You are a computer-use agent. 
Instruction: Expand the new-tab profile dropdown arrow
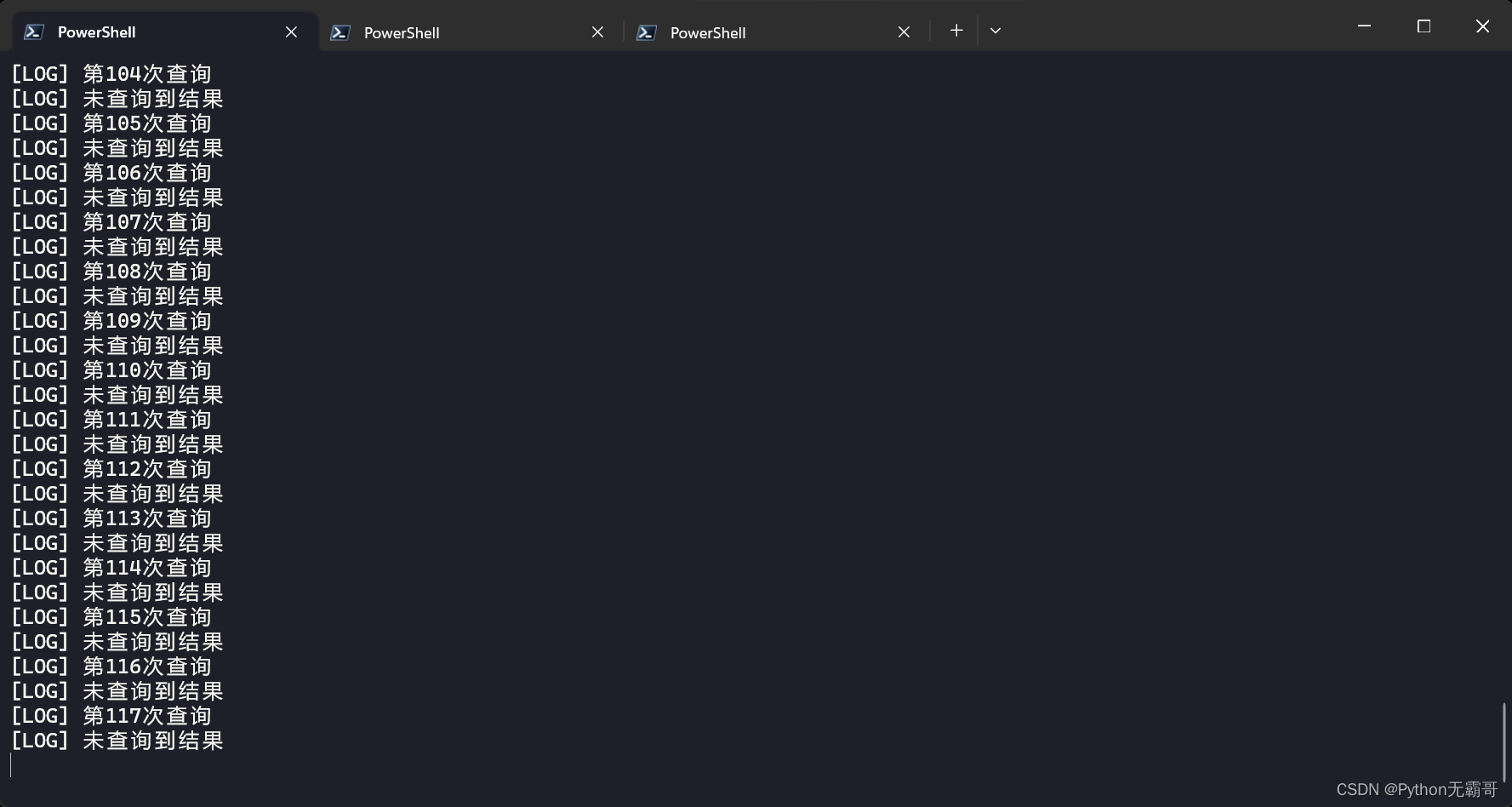pyautogui.click(x=996, y=31)
